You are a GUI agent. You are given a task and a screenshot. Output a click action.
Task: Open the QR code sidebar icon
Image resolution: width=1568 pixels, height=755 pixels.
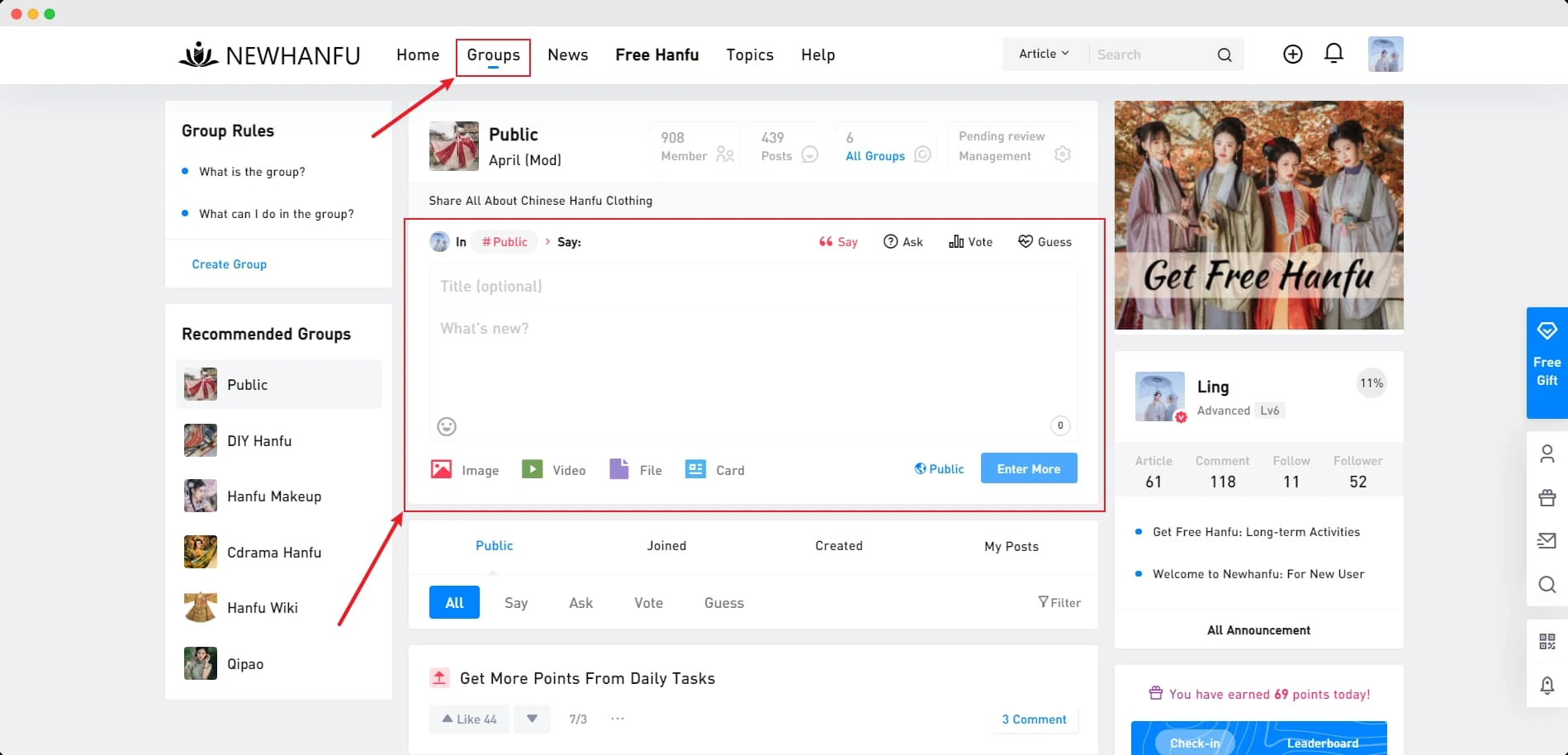[1547, 642]
